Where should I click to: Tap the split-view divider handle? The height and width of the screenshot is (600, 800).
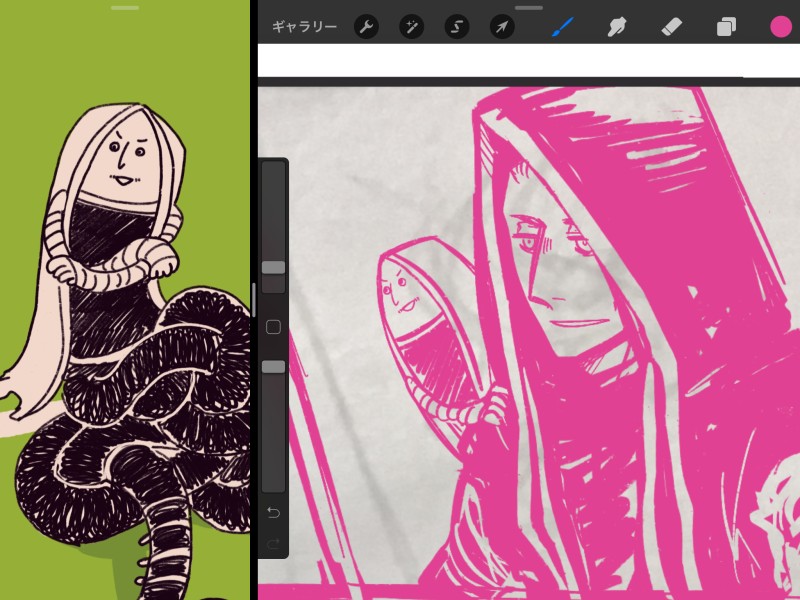pyautogui.click(x=254, y=300)
